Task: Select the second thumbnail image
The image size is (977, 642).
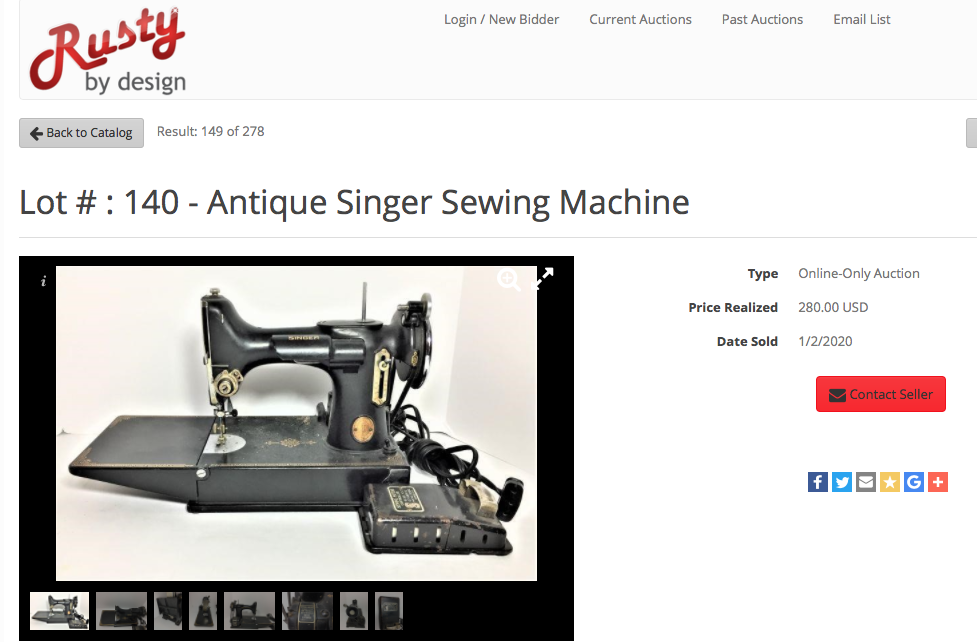Action: [122, 611]
